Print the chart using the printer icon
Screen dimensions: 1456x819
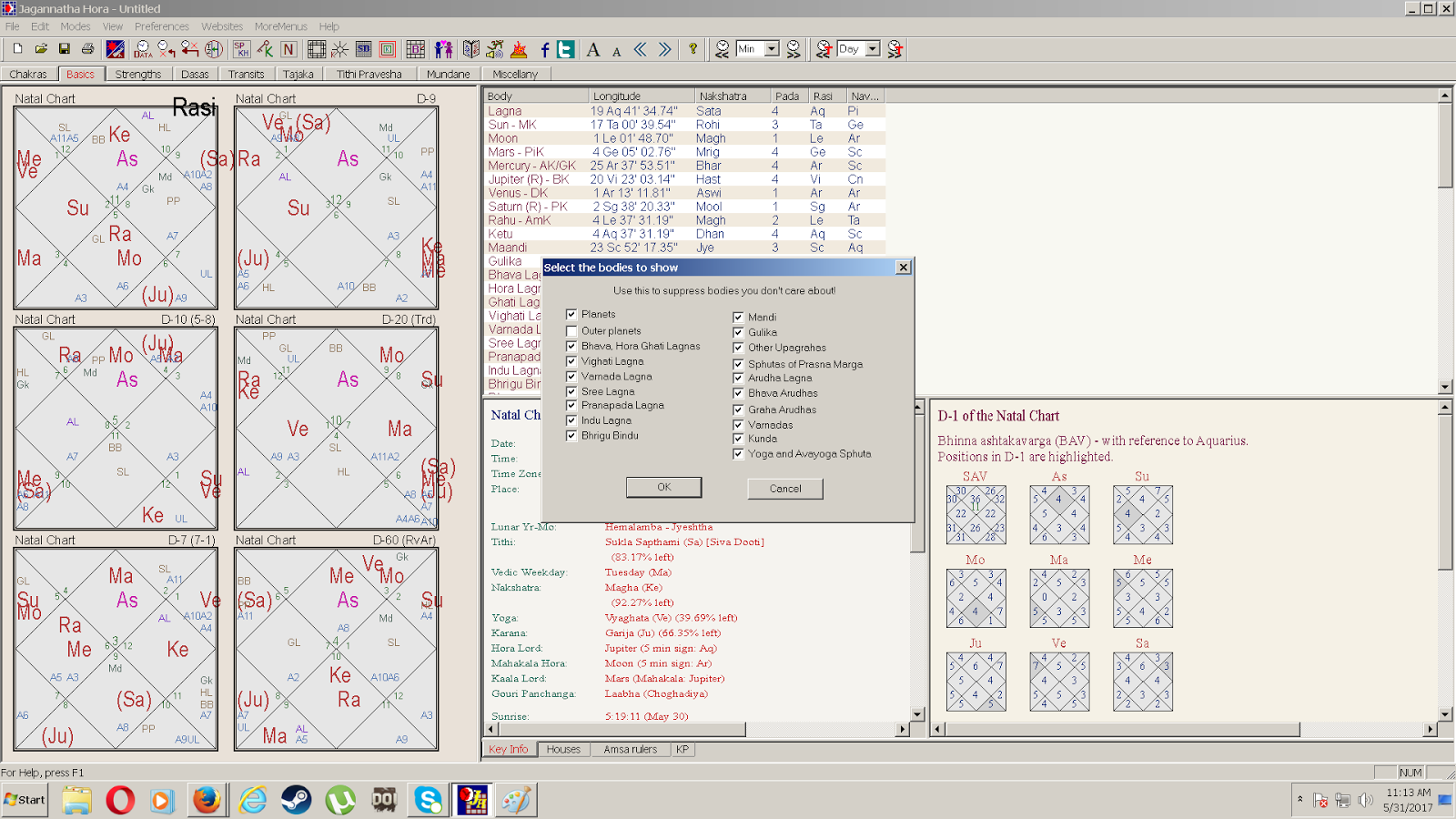[88, 49]
